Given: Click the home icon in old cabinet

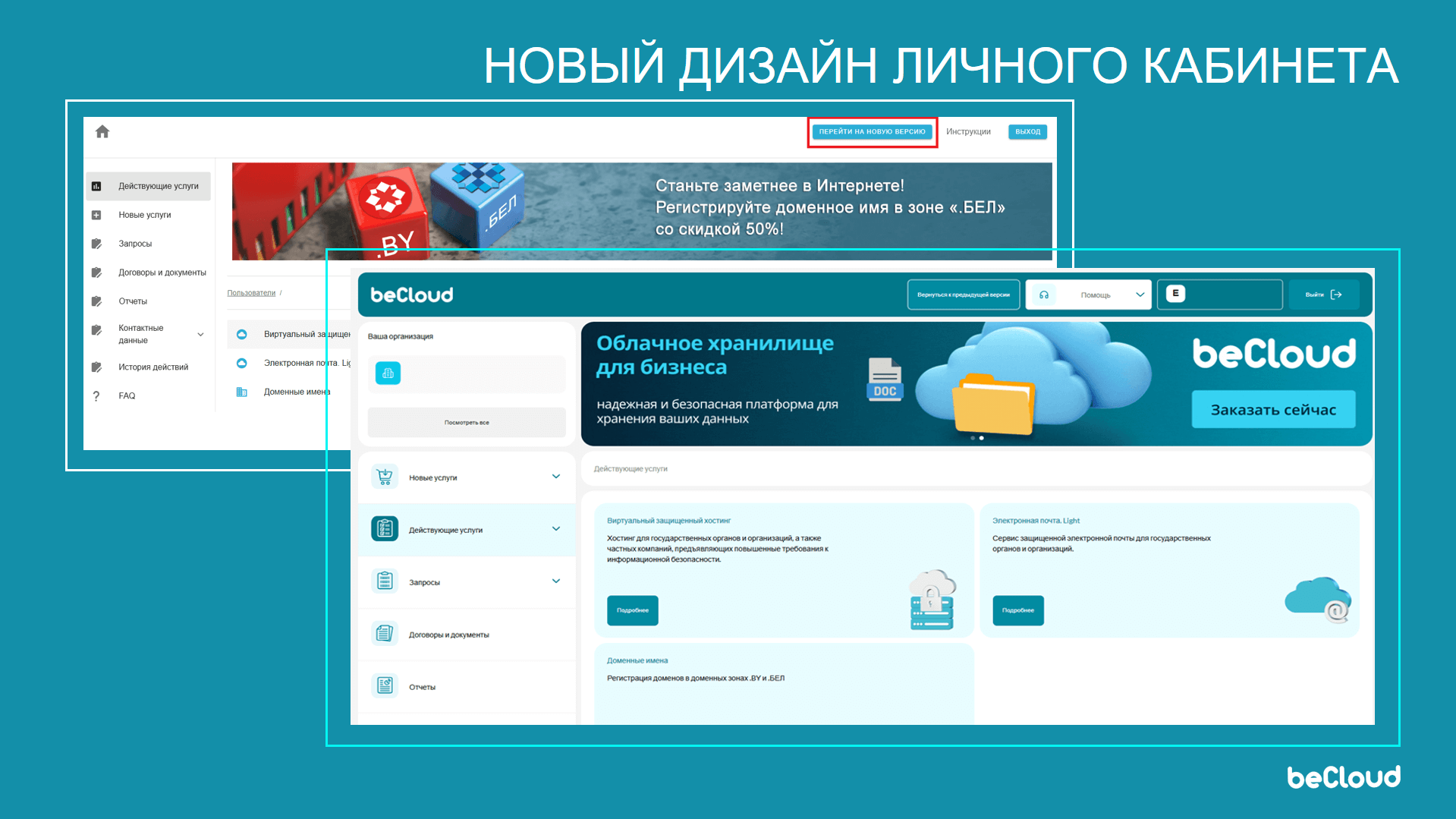Looking at the screenshot, I should (102, 131).
